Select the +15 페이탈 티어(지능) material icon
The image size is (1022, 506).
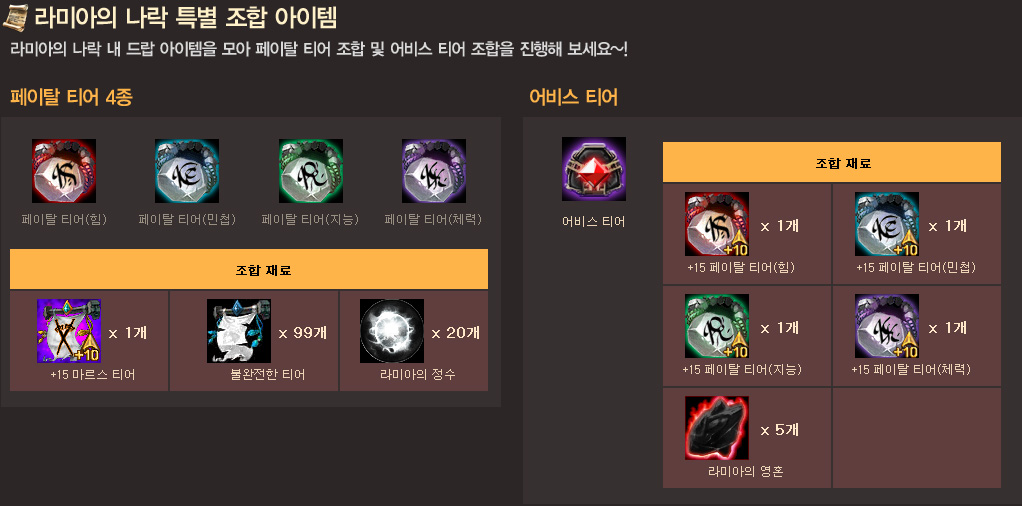tap(717, 326)
